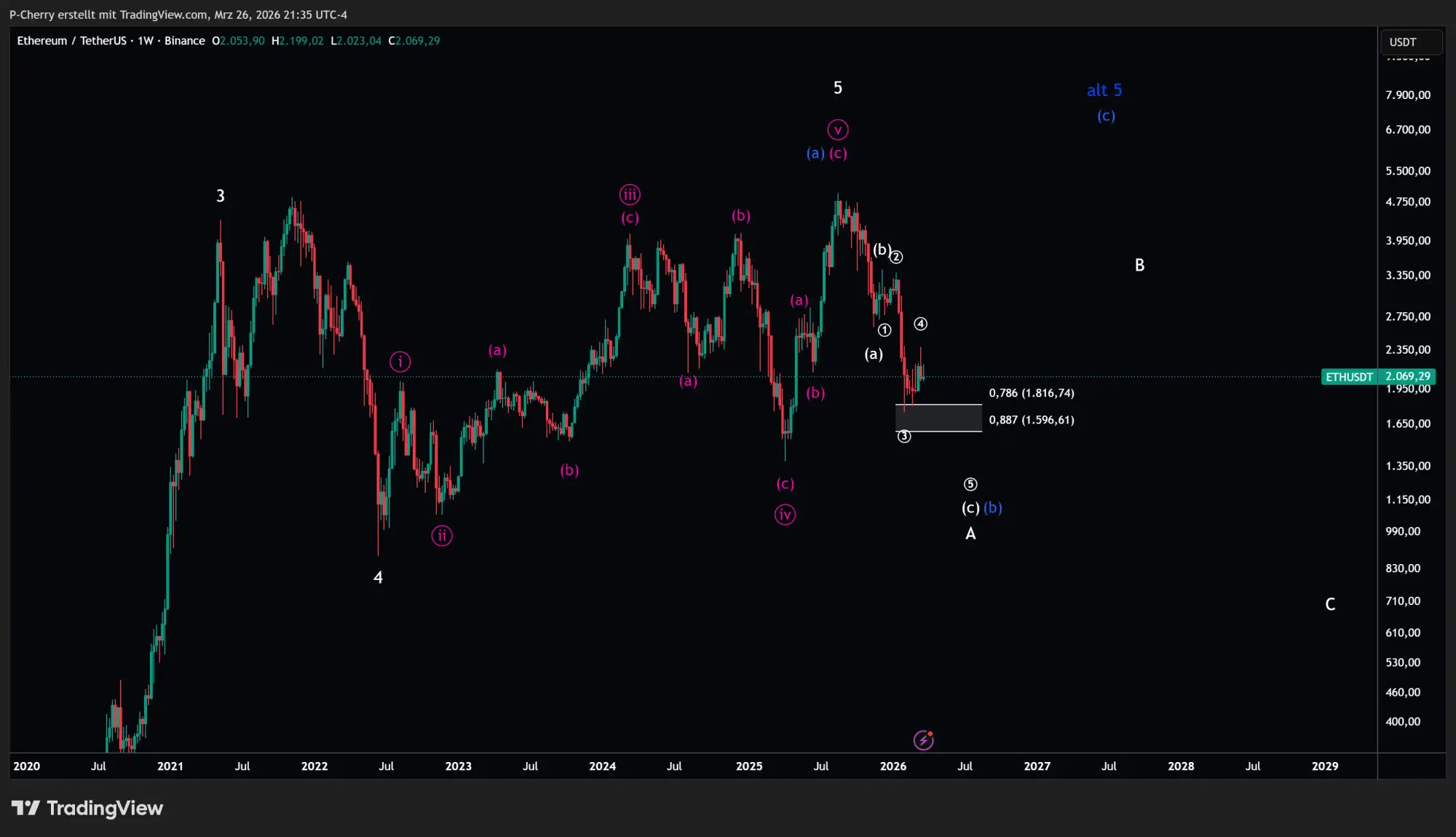Click the white circled number 5 label
This screenshot has width=1456, height=837.
point(970,484)
